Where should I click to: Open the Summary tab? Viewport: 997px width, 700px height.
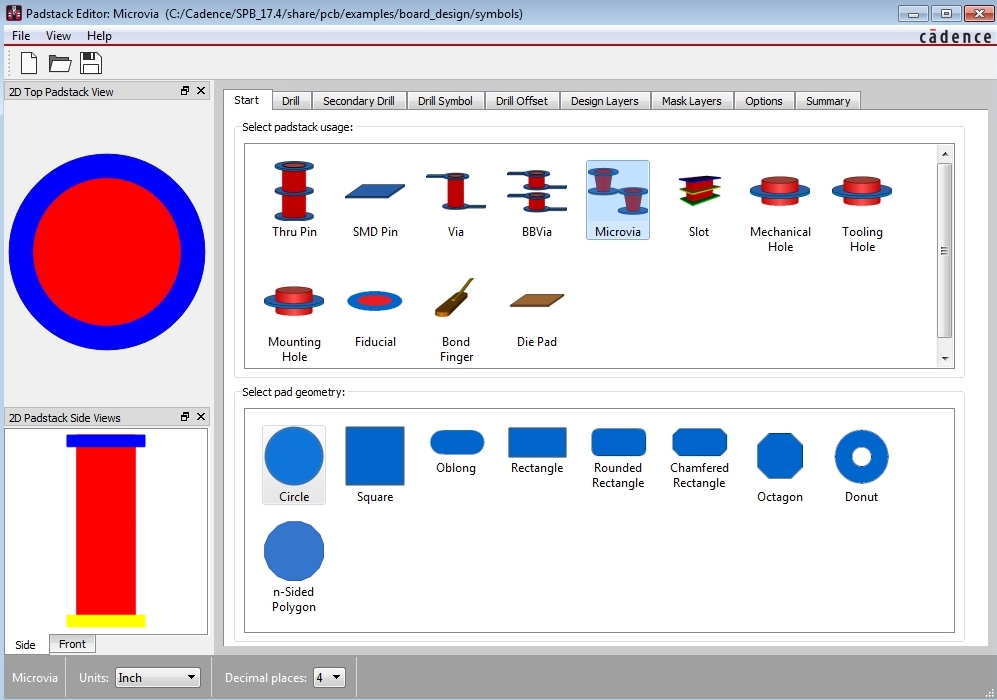tap(828, 101)
